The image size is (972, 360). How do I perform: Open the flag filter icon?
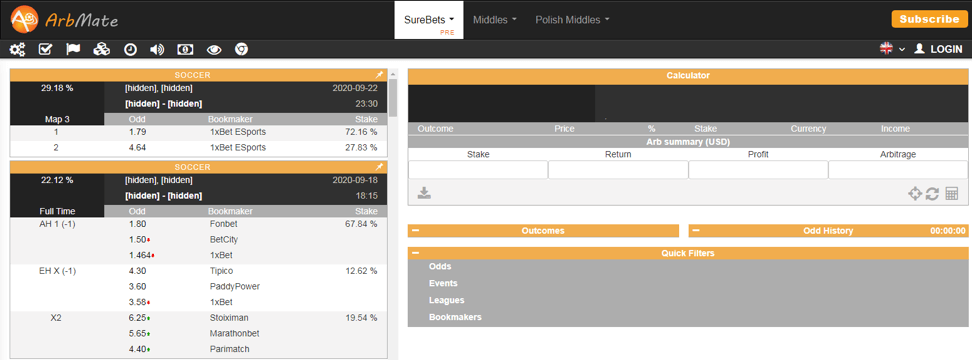click(x=73, y=50)
